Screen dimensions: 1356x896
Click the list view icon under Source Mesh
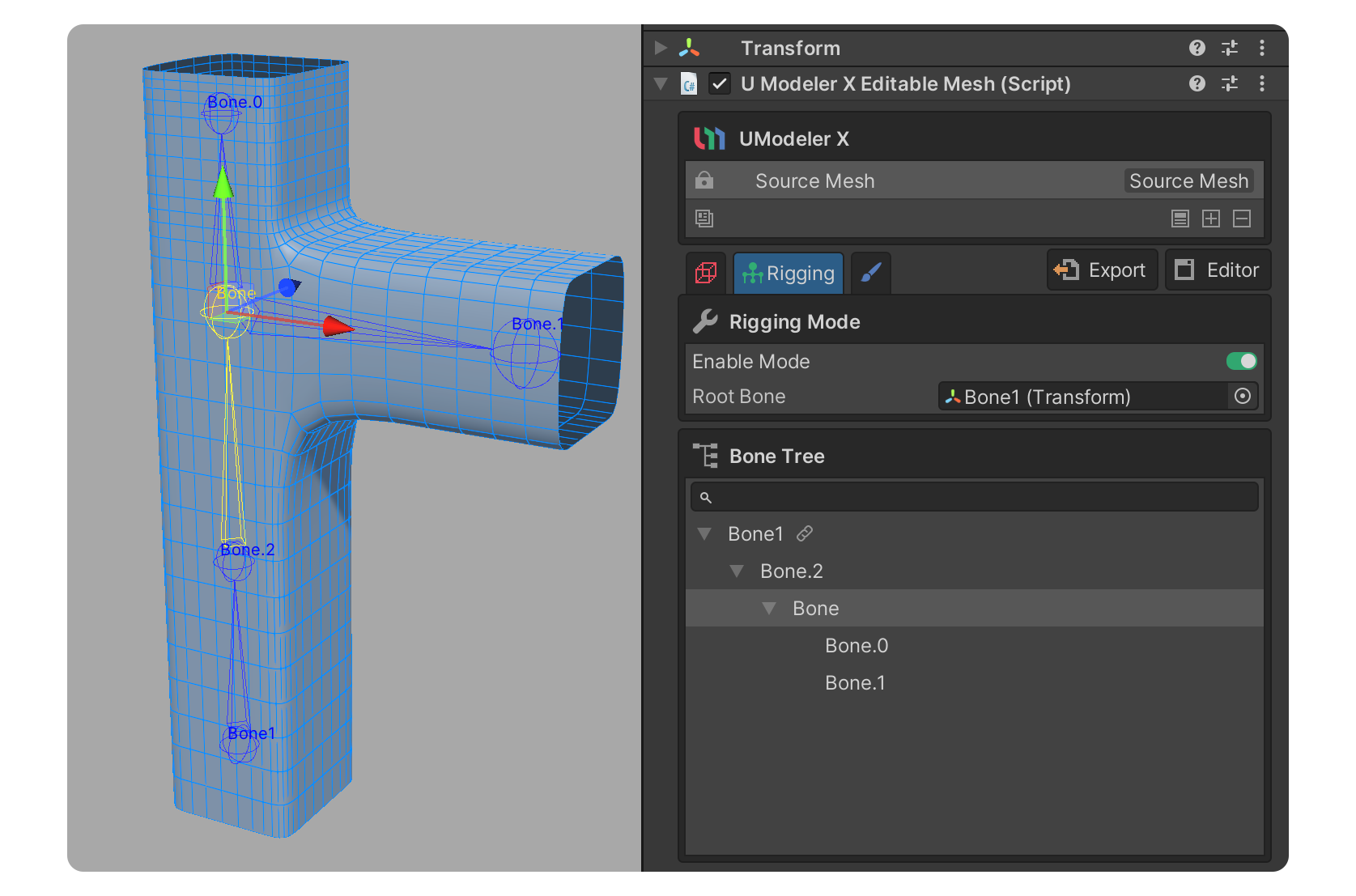tap(1180, 219)
